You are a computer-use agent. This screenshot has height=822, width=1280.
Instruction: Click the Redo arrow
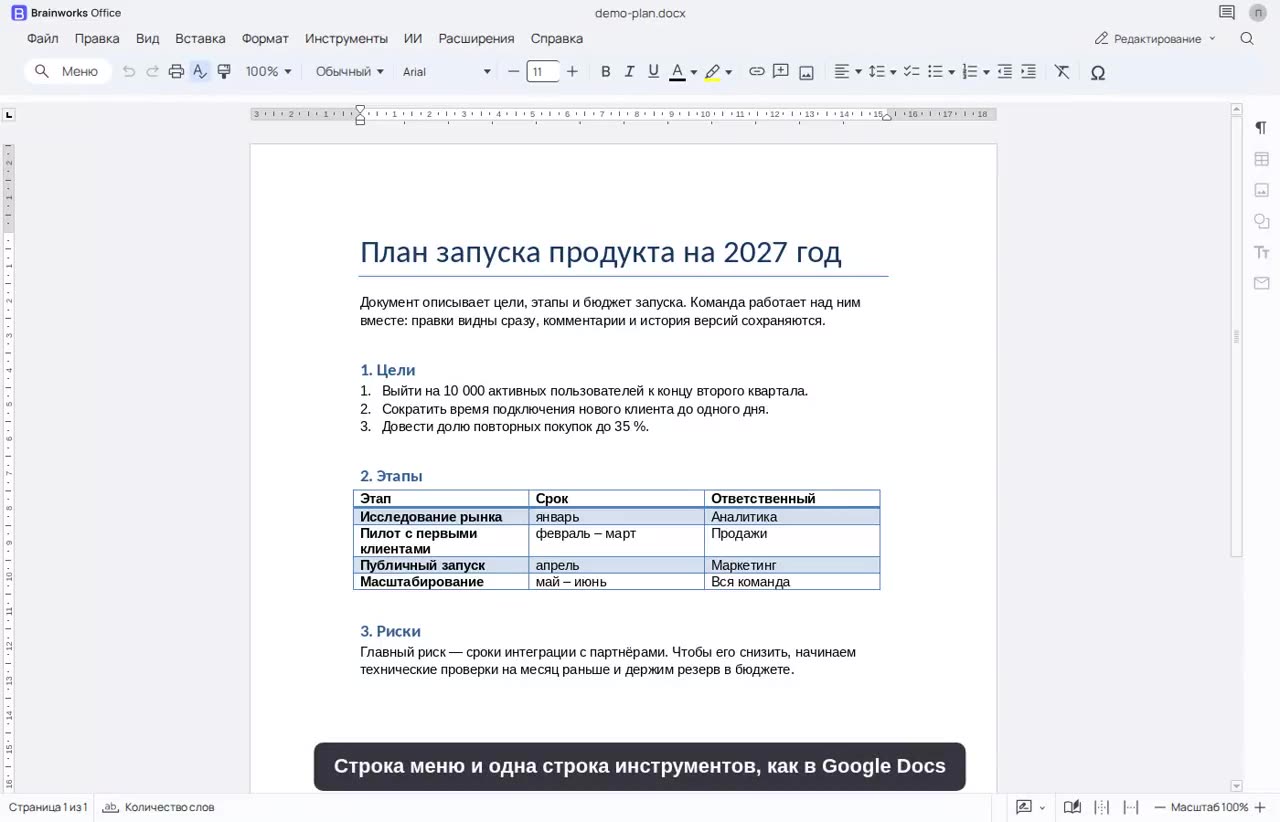[153, 72]
